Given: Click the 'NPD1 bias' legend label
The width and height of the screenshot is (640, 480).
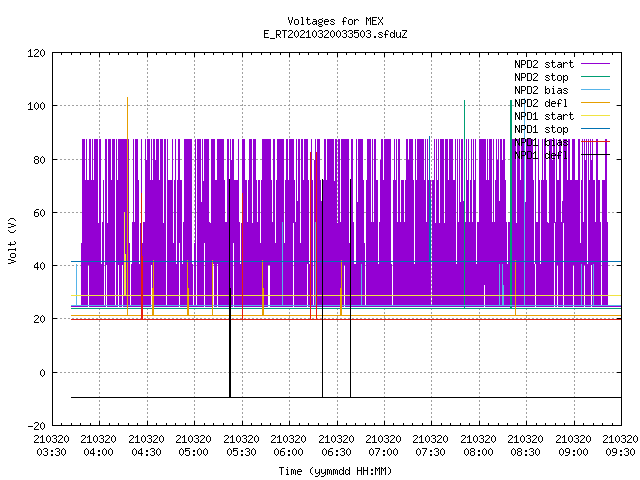Looking at the screenshot, I should pyautogui.click(x=541, y=142).
